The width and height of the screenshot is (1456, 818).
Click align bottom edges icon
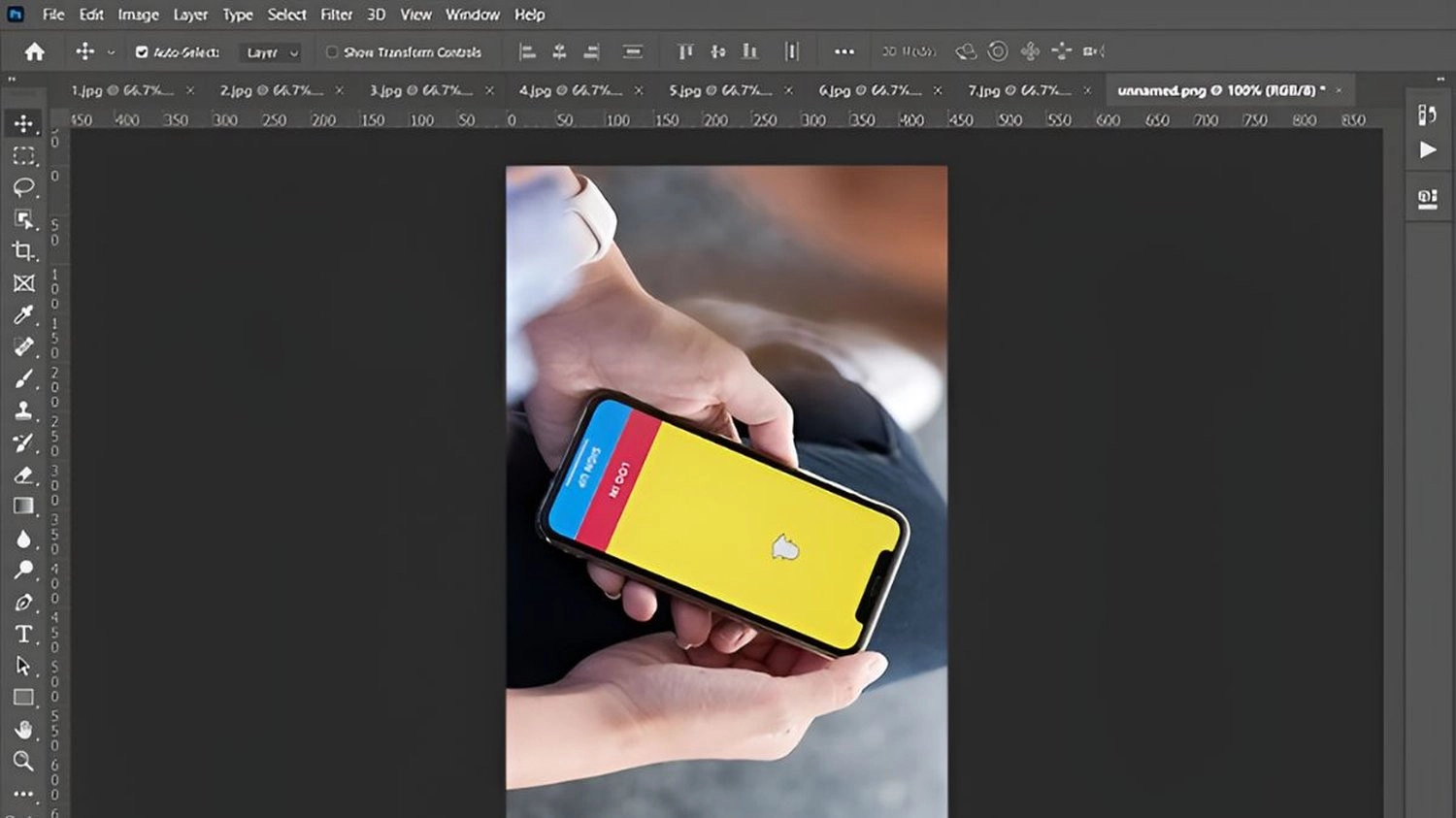[x=749, y=51]
